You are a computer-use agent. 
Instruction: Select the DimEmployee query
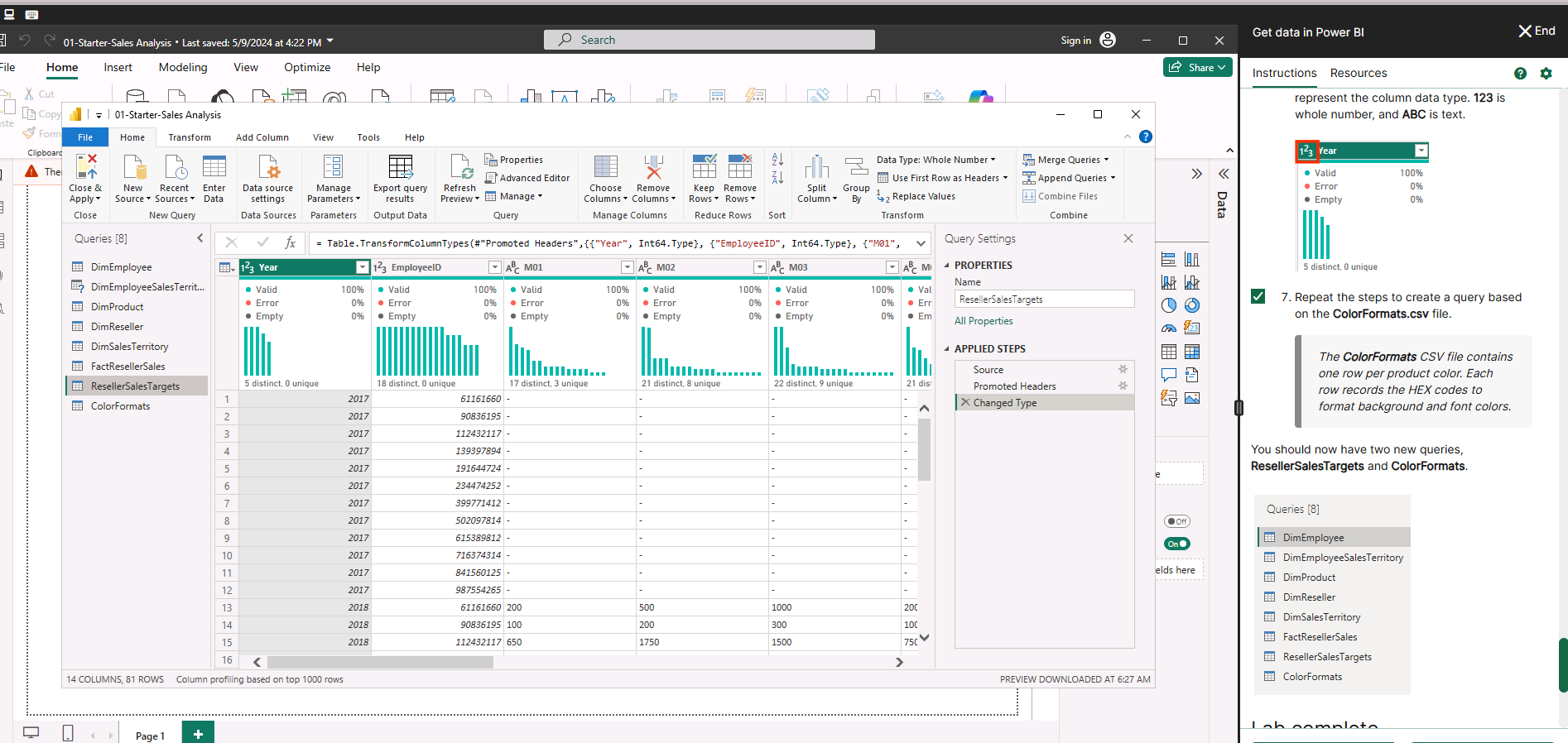tap(137, 267)
